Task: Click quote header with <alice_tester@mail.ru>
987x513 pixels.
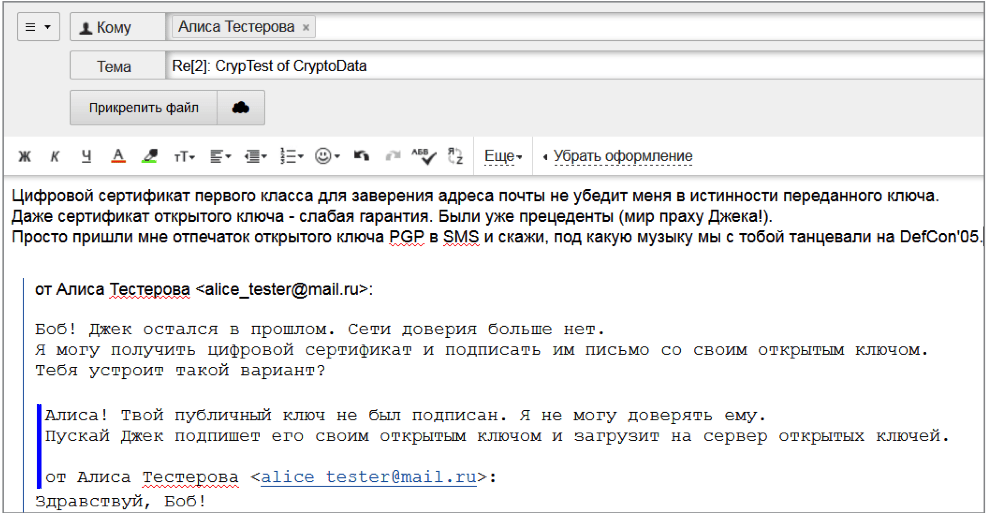Action: pyautogui.click(x=204, y=289)
